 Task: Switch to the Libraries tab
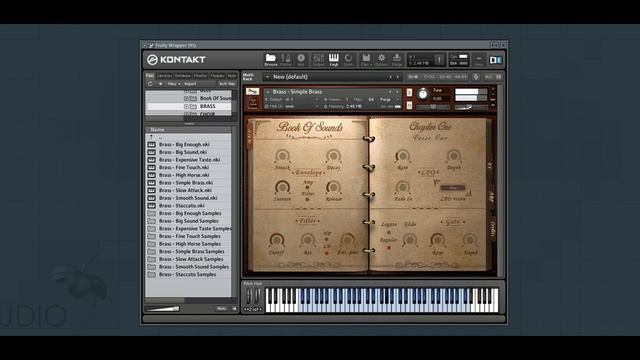[164, 76]
